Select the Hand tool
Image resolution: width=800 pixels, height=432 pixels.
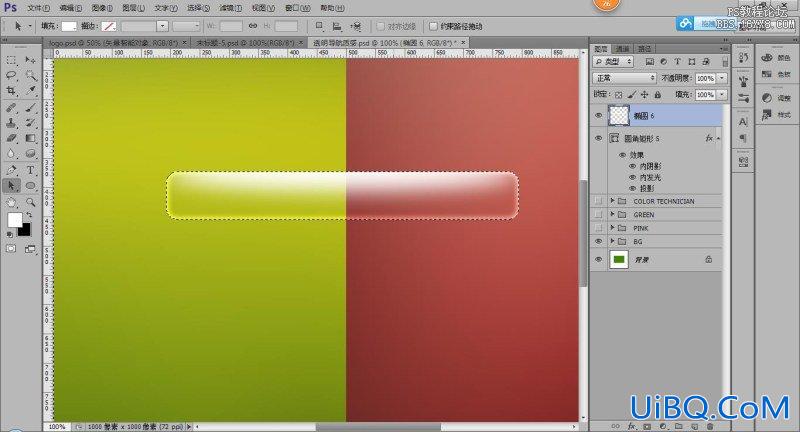[x=11, y=202]
